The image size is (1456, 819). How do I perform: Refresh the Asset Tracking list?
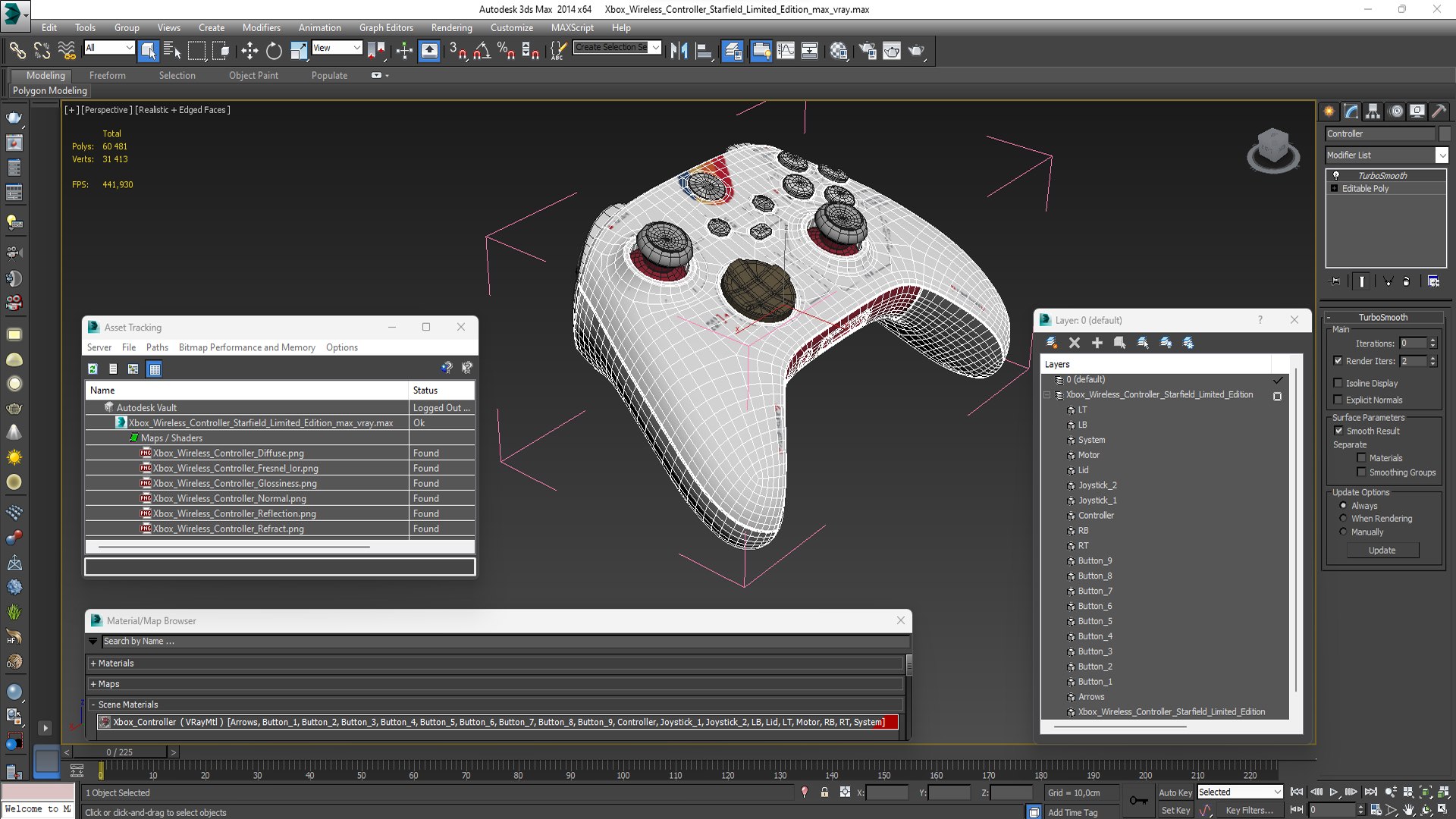click(x=93, y=369)
